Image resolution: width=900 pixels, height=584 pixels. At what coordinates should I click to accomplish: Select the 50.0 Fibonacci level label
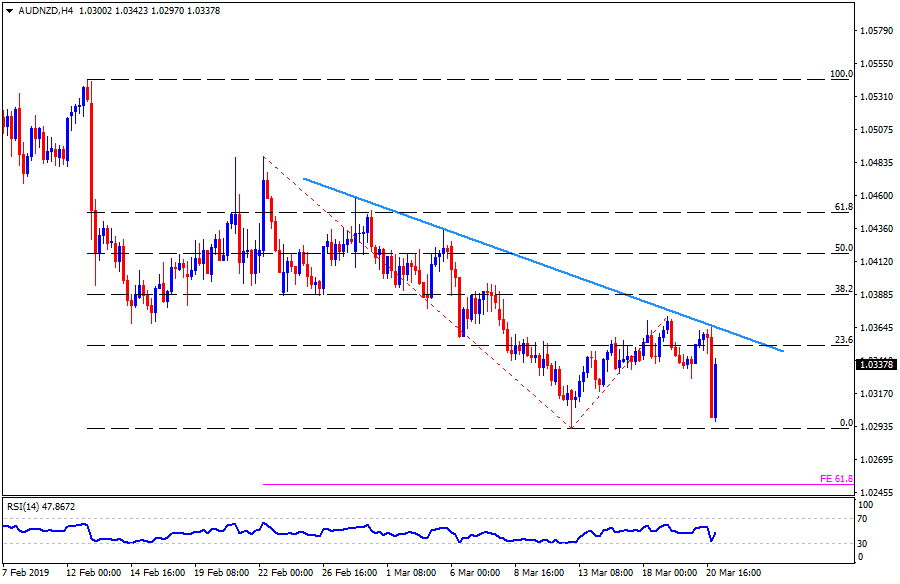[x=843, y=248]
